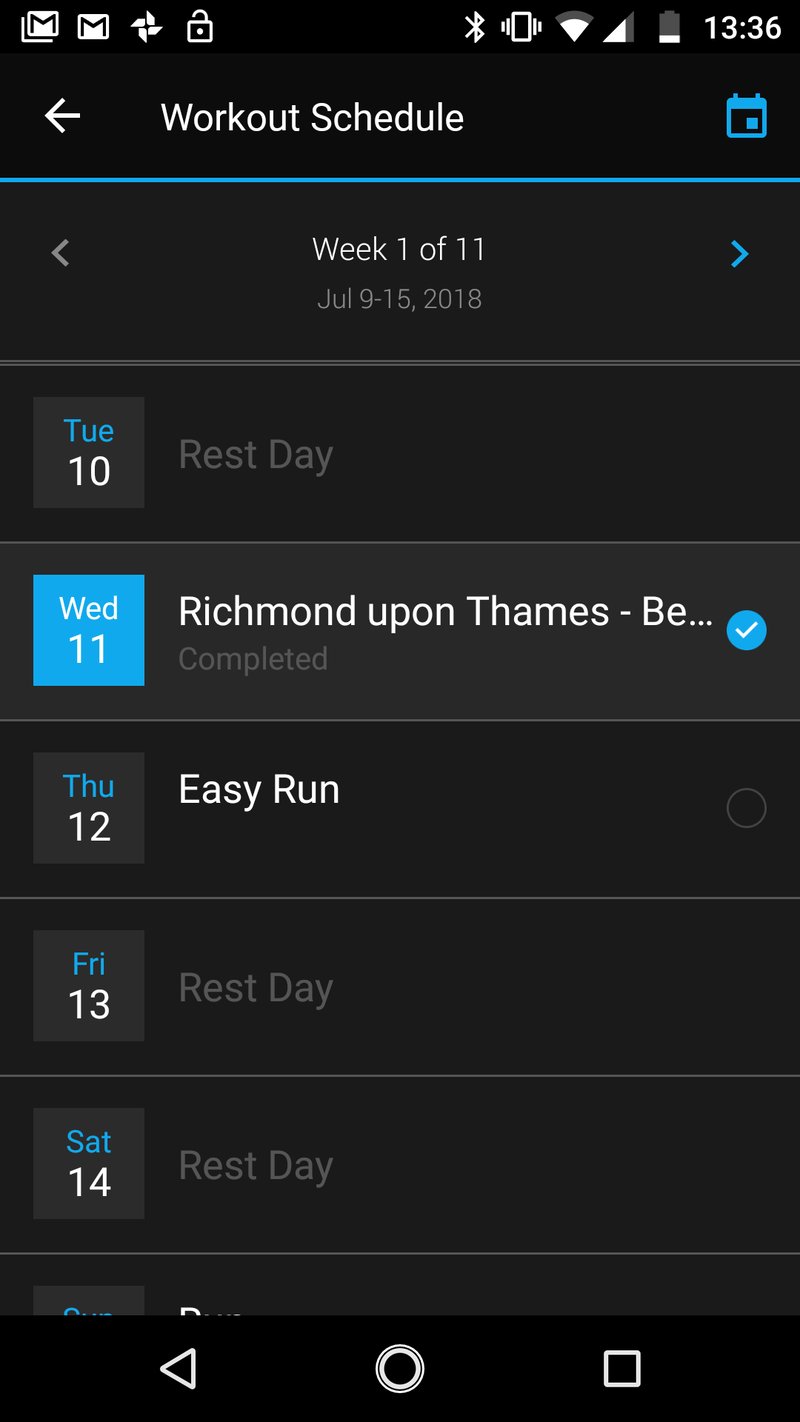This screenshot has width=800, height=1422.
Task: Open Android recent apps square button
Action: [621, 1368]
